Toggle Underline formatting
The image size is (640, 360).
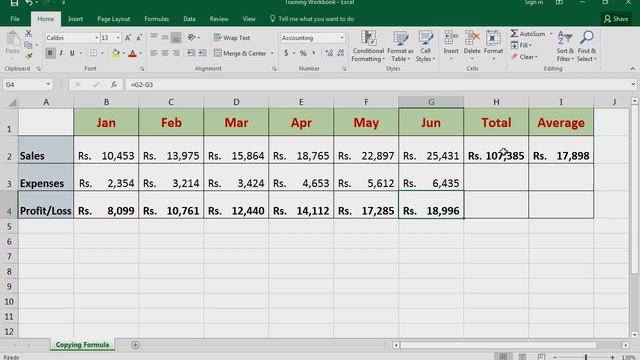point(72,53)
